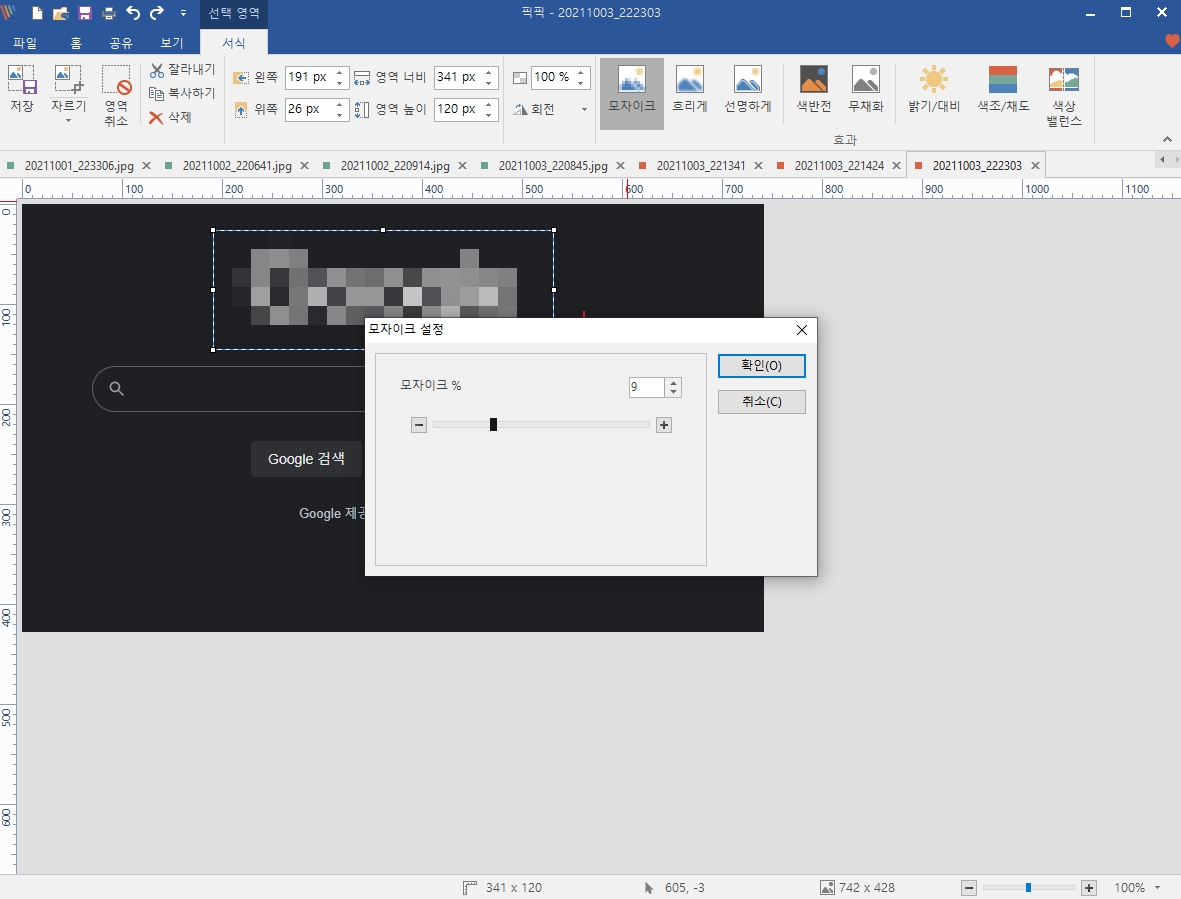Switch to the Share (공유) ribbon tab

121,43
